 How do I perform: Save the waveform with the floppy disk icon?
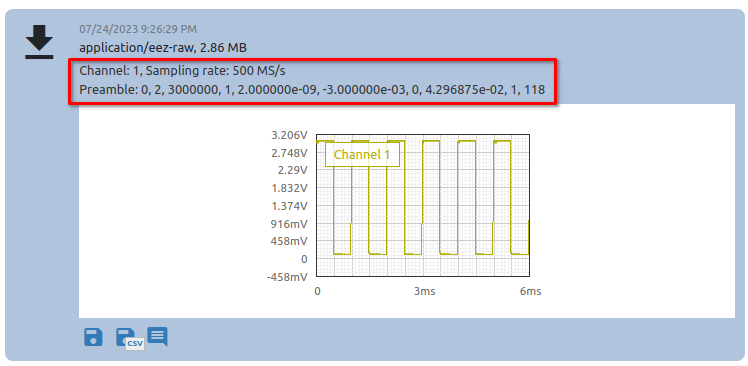(94, 337)
